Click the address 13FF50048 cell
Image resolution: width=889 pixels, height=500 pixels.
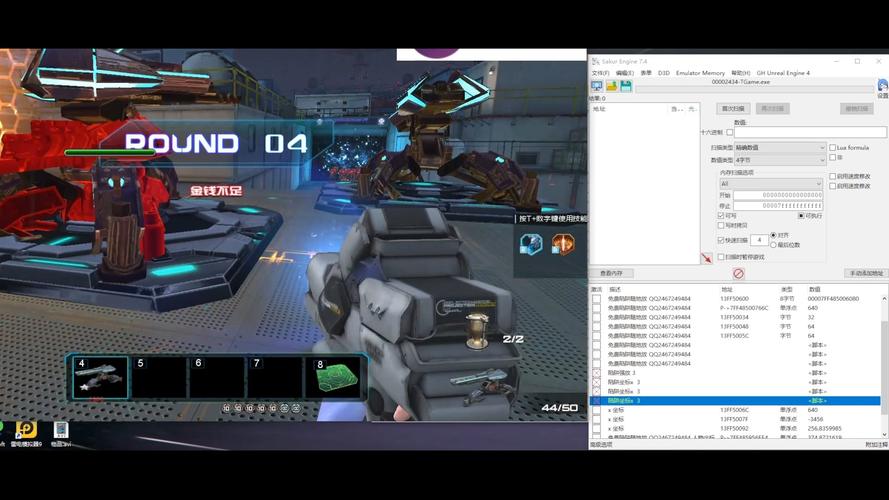(x=734, y=327)
